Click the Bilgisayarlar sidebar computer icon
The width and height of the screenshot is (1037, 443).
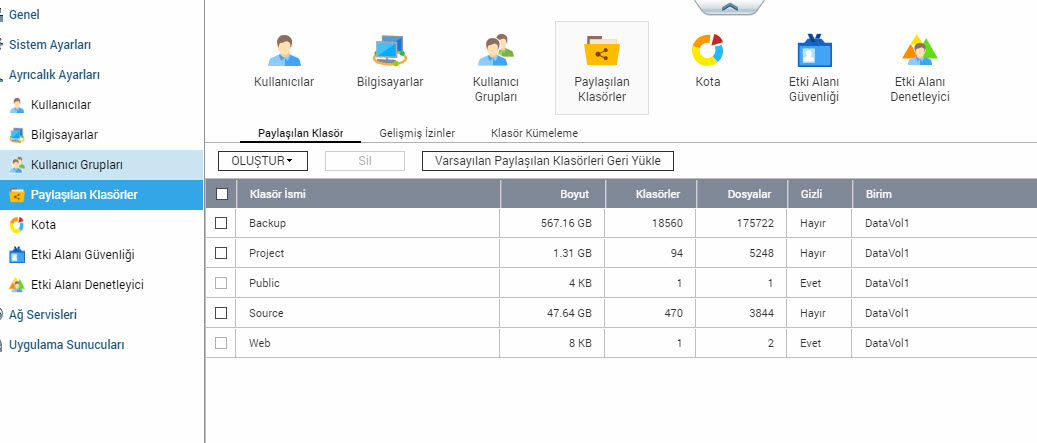coord(17,135)
